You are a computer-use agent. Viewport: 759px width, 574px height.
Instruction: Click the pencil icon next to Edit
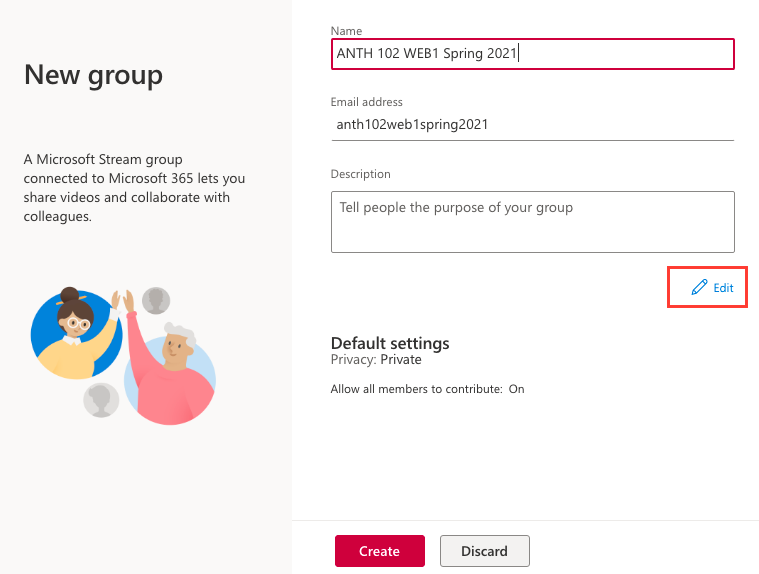click(699, 287)
